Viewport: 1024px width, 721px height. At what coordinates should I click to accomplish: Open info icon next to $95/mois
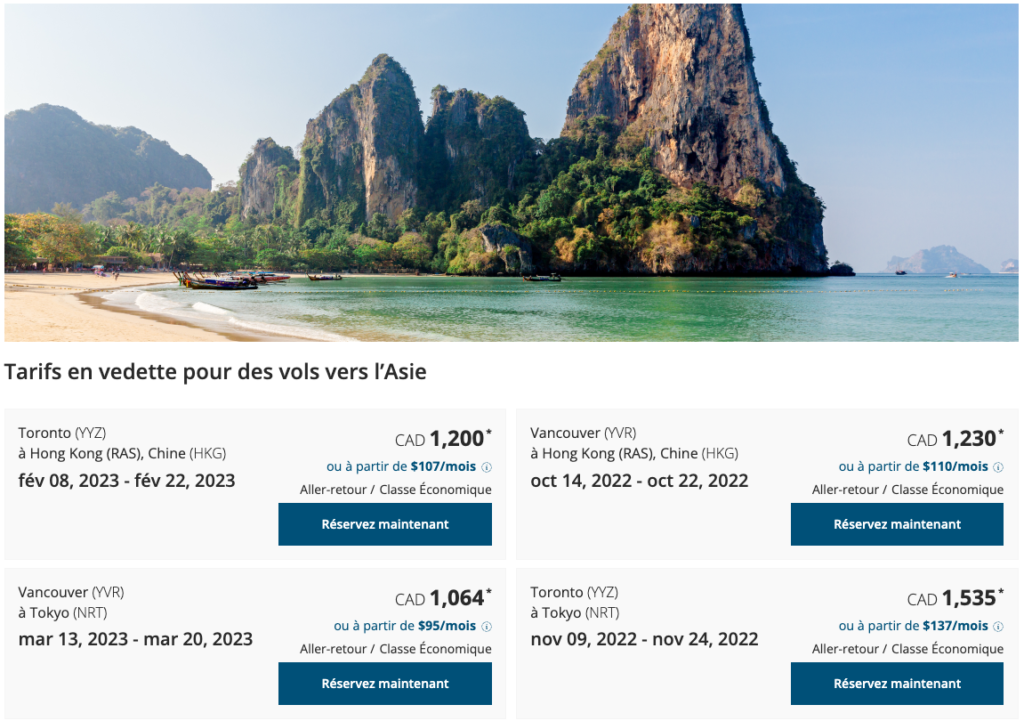coord(487,627)
